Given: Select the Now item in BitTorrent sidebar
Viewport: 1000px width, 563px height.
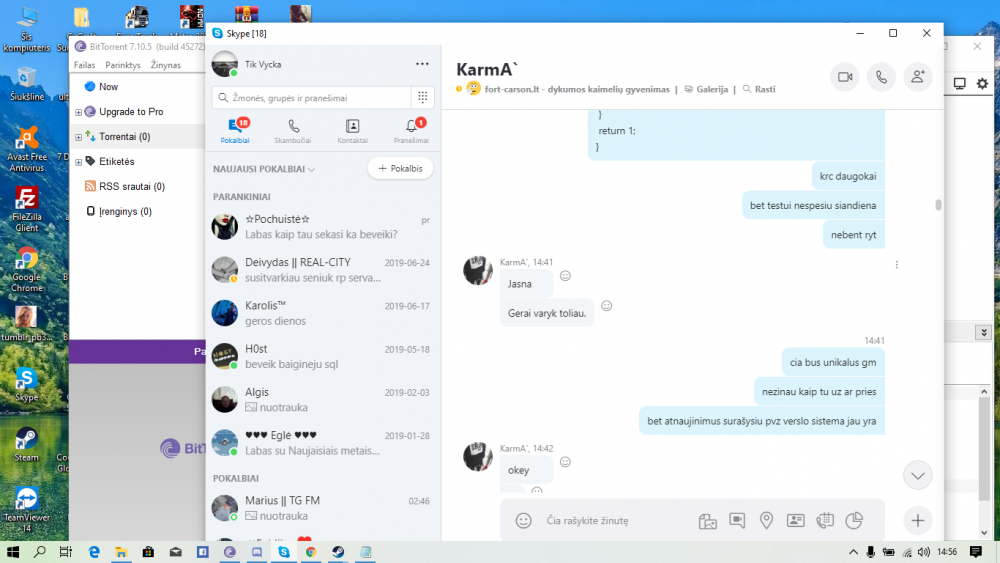Looking at the screenshot, I should point(102,87).
